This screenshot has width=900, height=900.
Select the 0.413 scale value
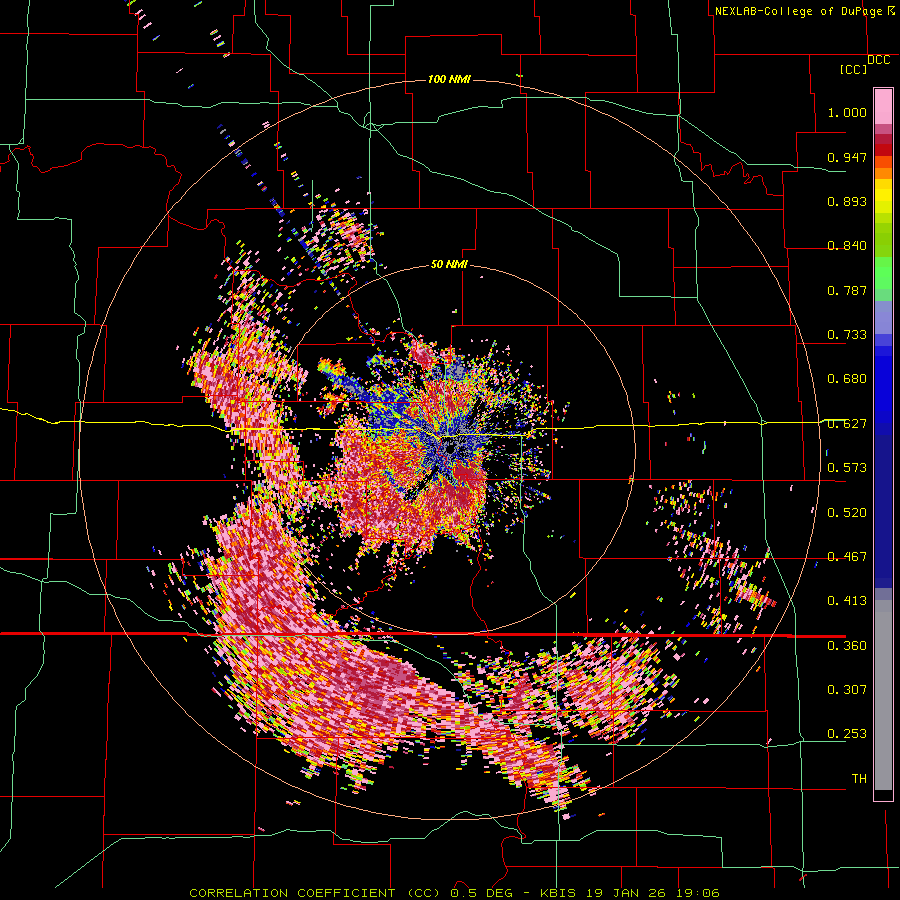pyautogui.click(x=847, y=601)
